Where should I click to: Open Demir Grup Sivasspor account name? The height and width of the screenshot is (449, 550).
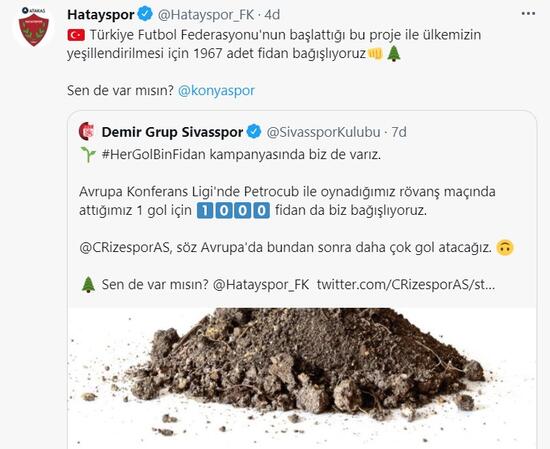(172, 132)
